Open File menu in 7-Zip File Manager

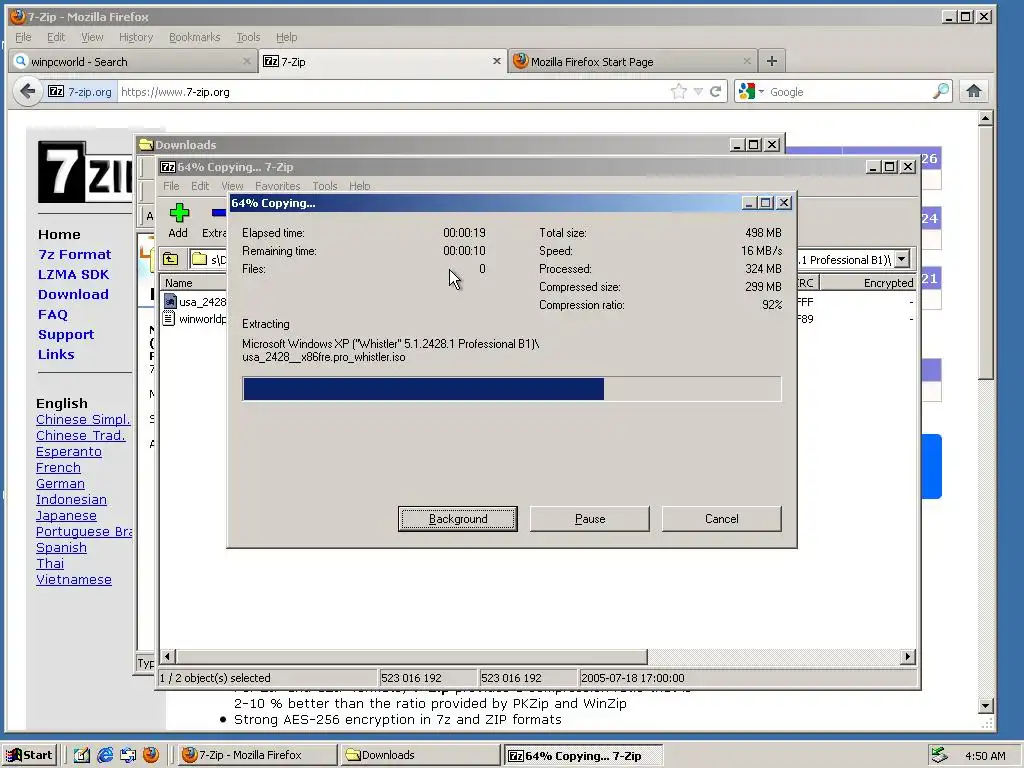171,186
